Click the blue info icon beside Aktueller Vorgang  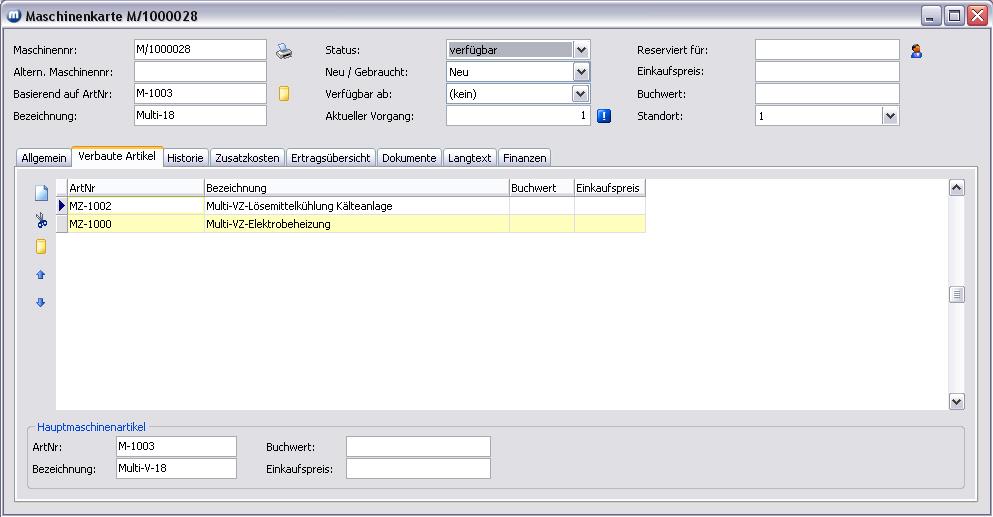click(604, 116)
